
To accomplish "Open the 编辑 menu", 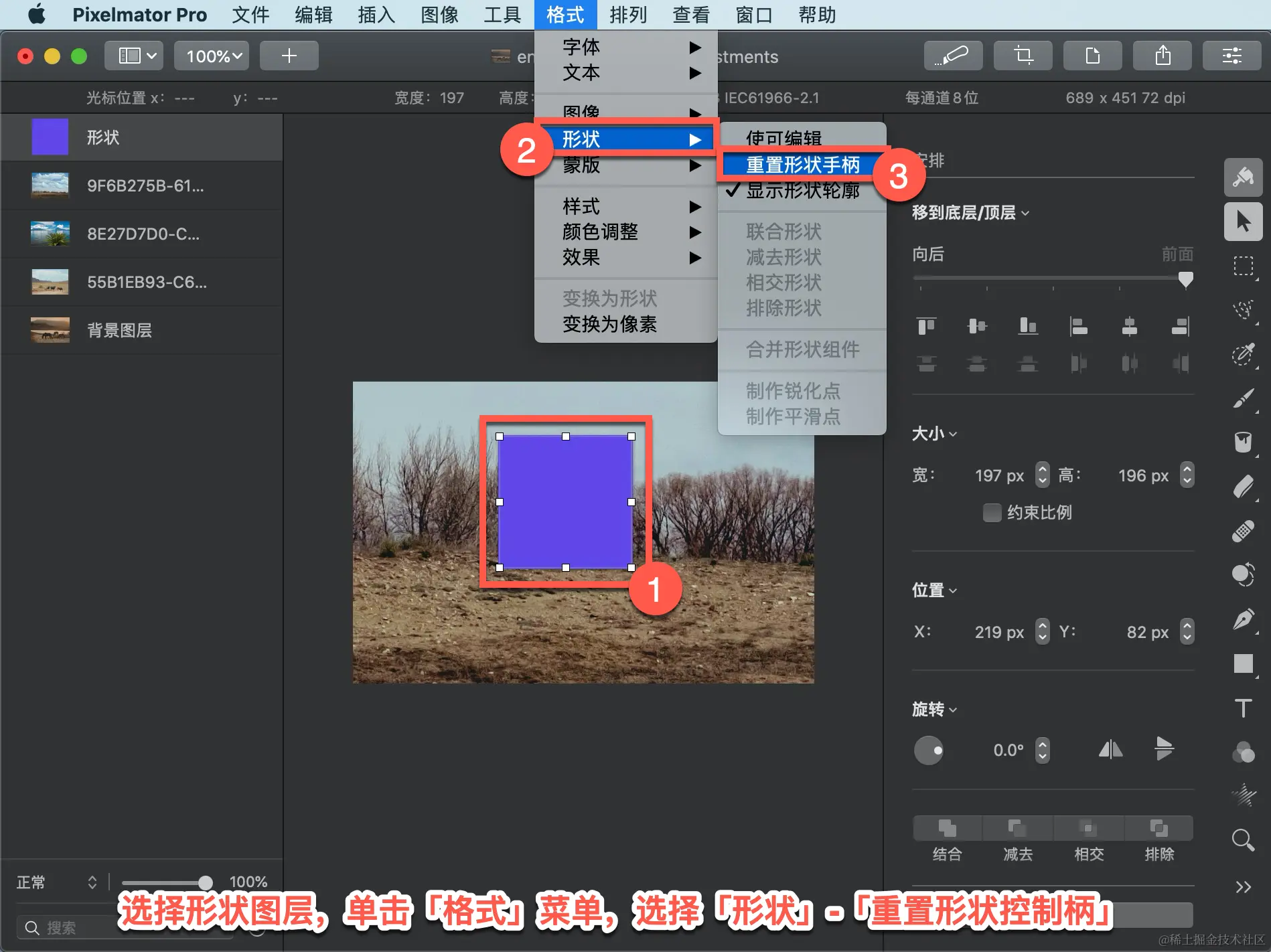I will pos(313,15).
